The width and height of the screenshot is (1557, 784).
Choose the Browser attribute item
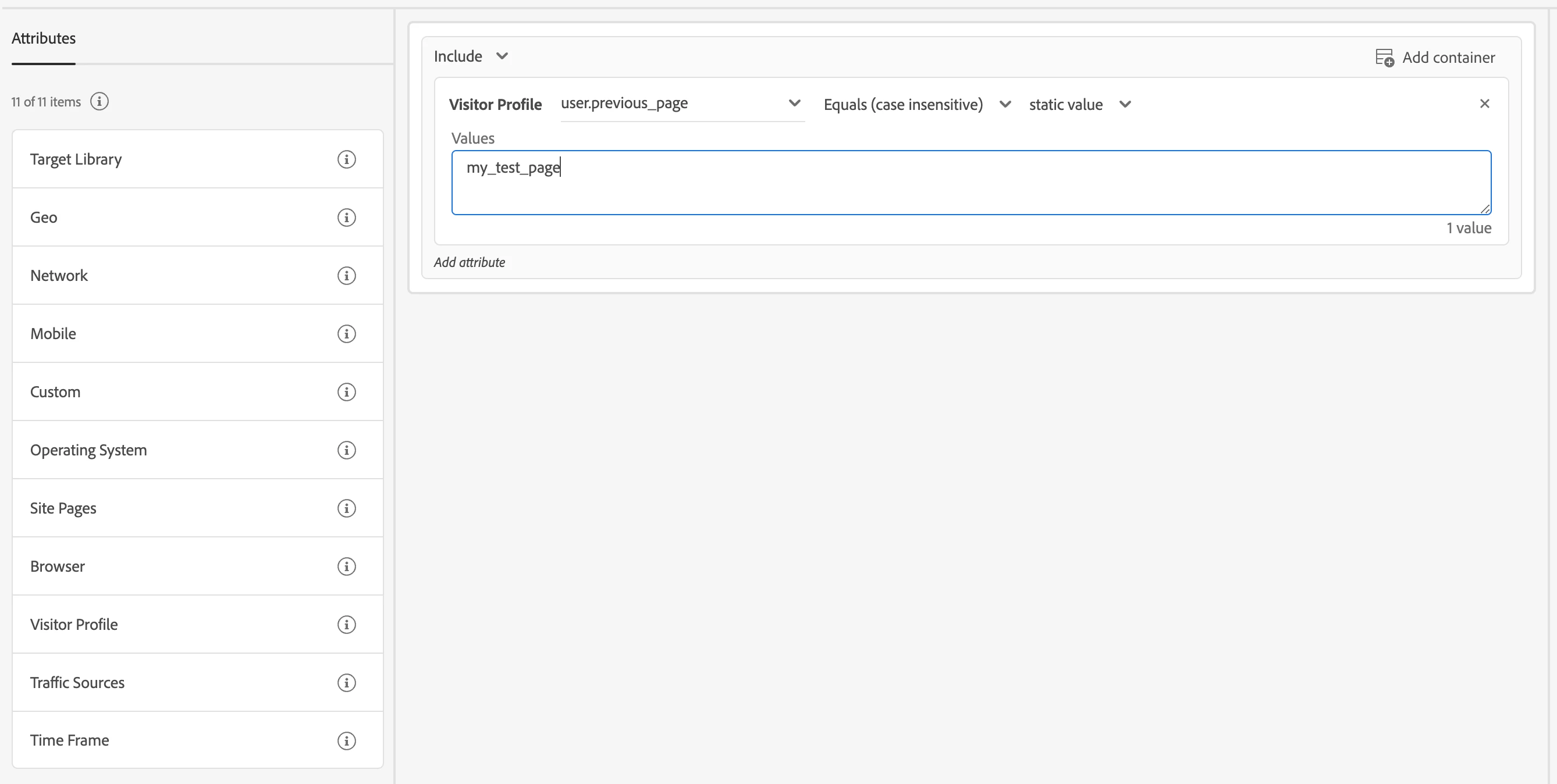pos(58,566)
